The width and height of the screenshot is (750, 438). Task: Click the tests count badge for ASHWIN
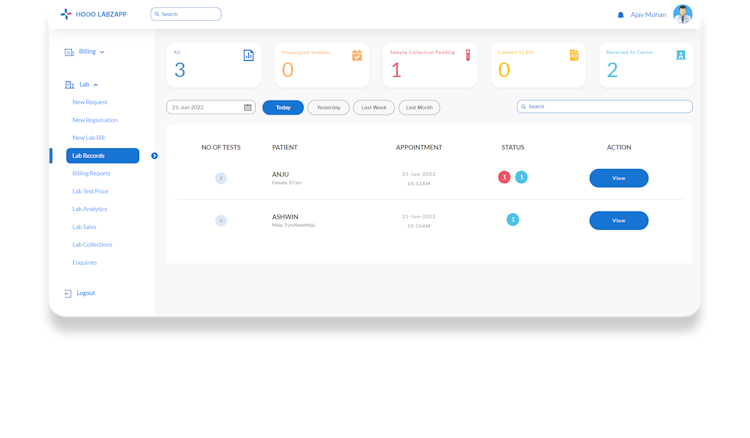point(221,221)
